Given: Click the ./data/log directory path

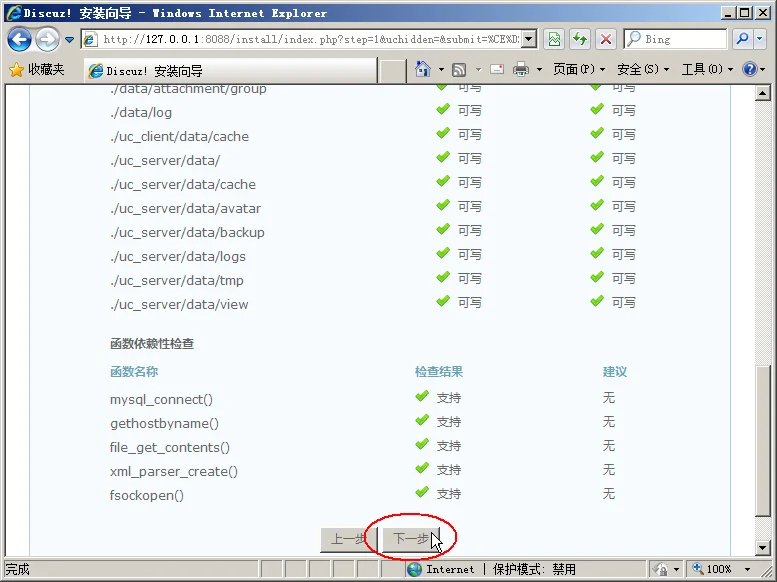Looking at the screenshot, I should (141, 113).
